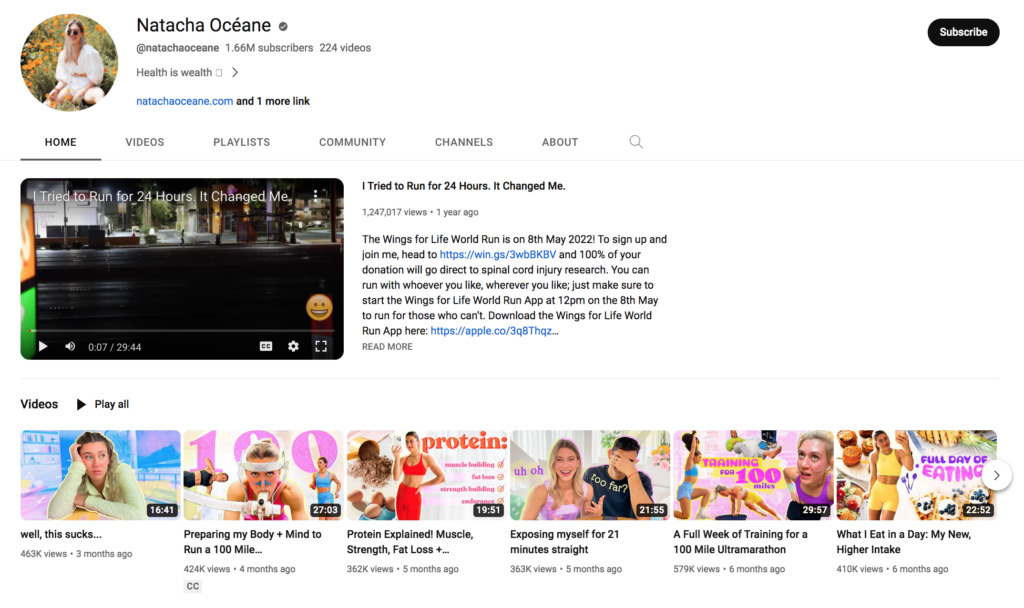This screenshot has width=1024, height=608.
Task: Go to the About tab
Action: coord(560,142)
